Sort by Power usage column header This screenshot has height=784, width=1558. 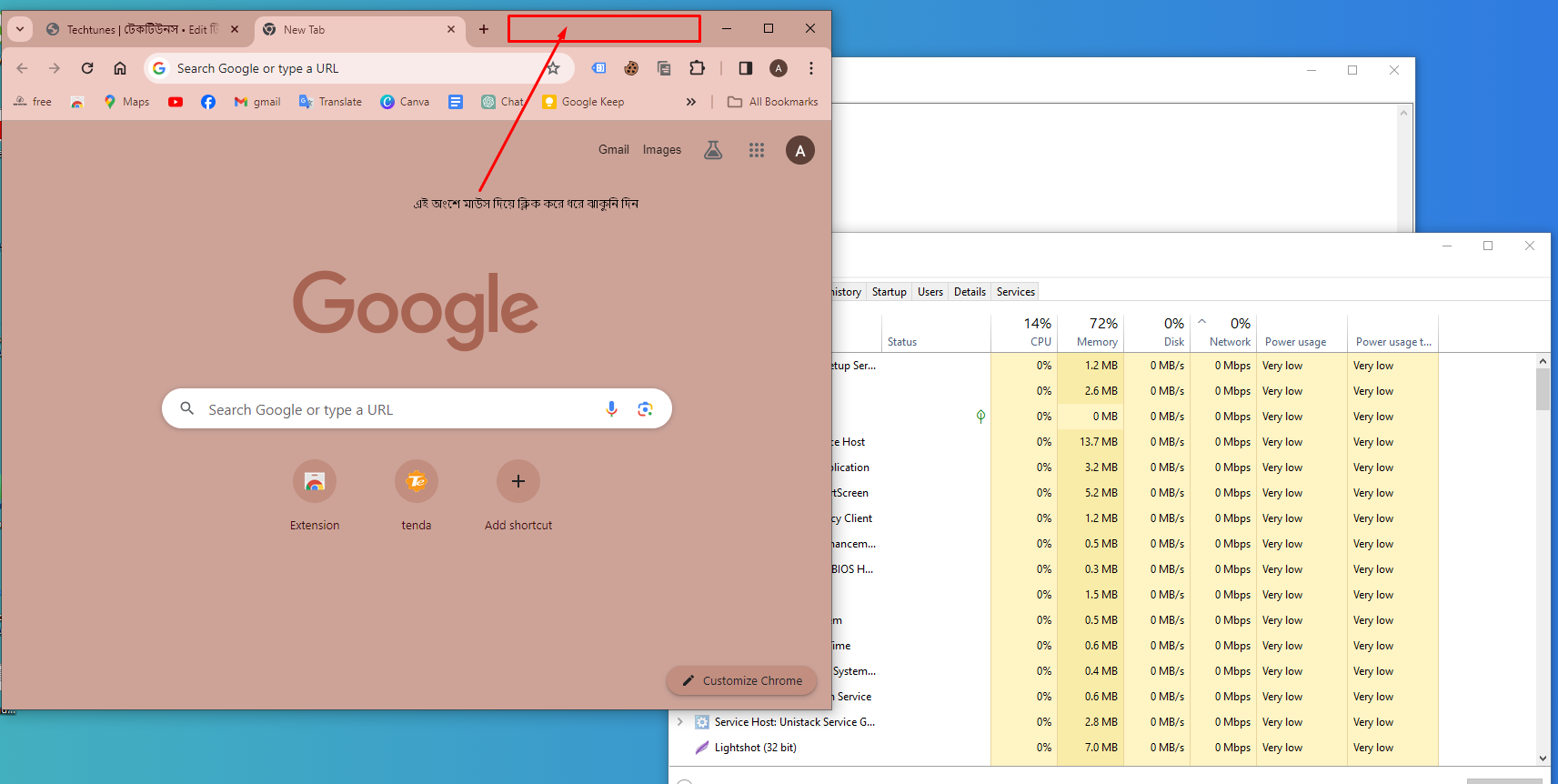[1302, 332]
